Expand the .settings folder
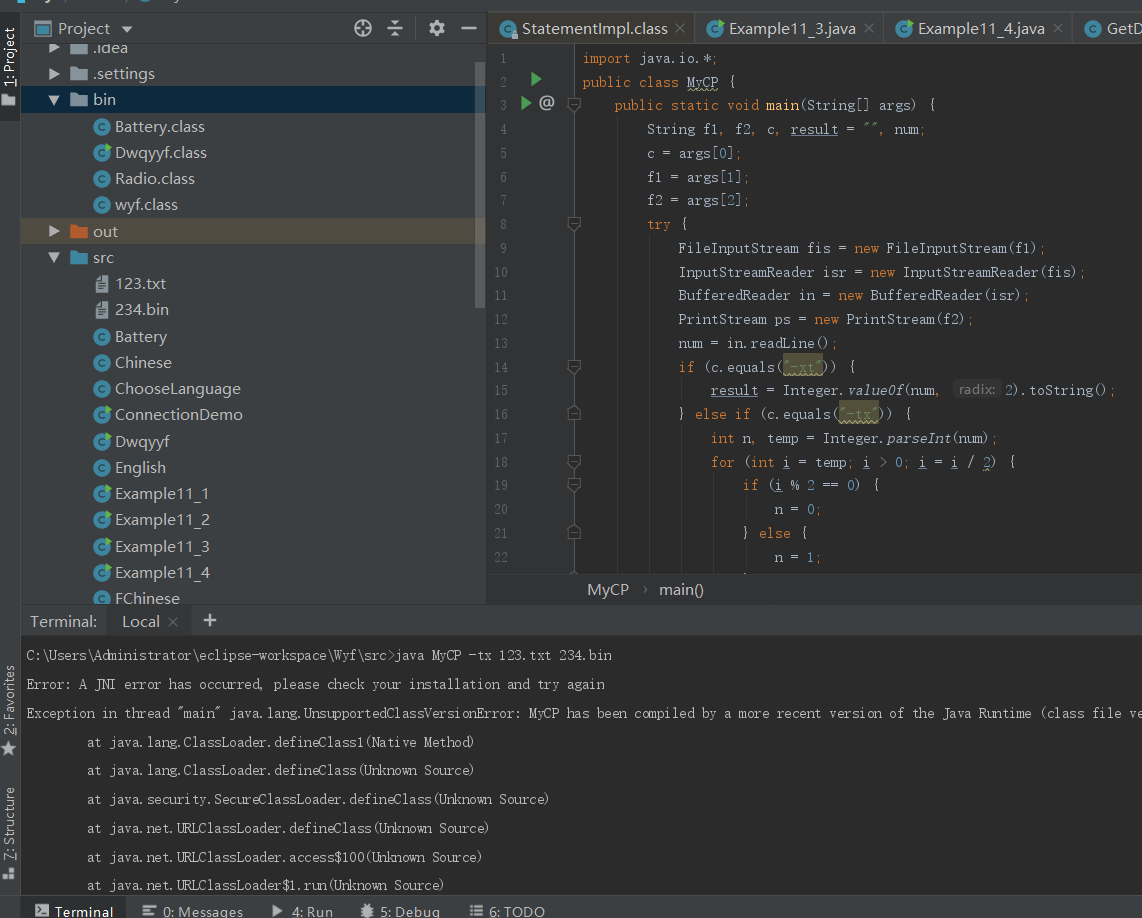The width and height of the screenshot is (1142, 918). click(54, 74)
